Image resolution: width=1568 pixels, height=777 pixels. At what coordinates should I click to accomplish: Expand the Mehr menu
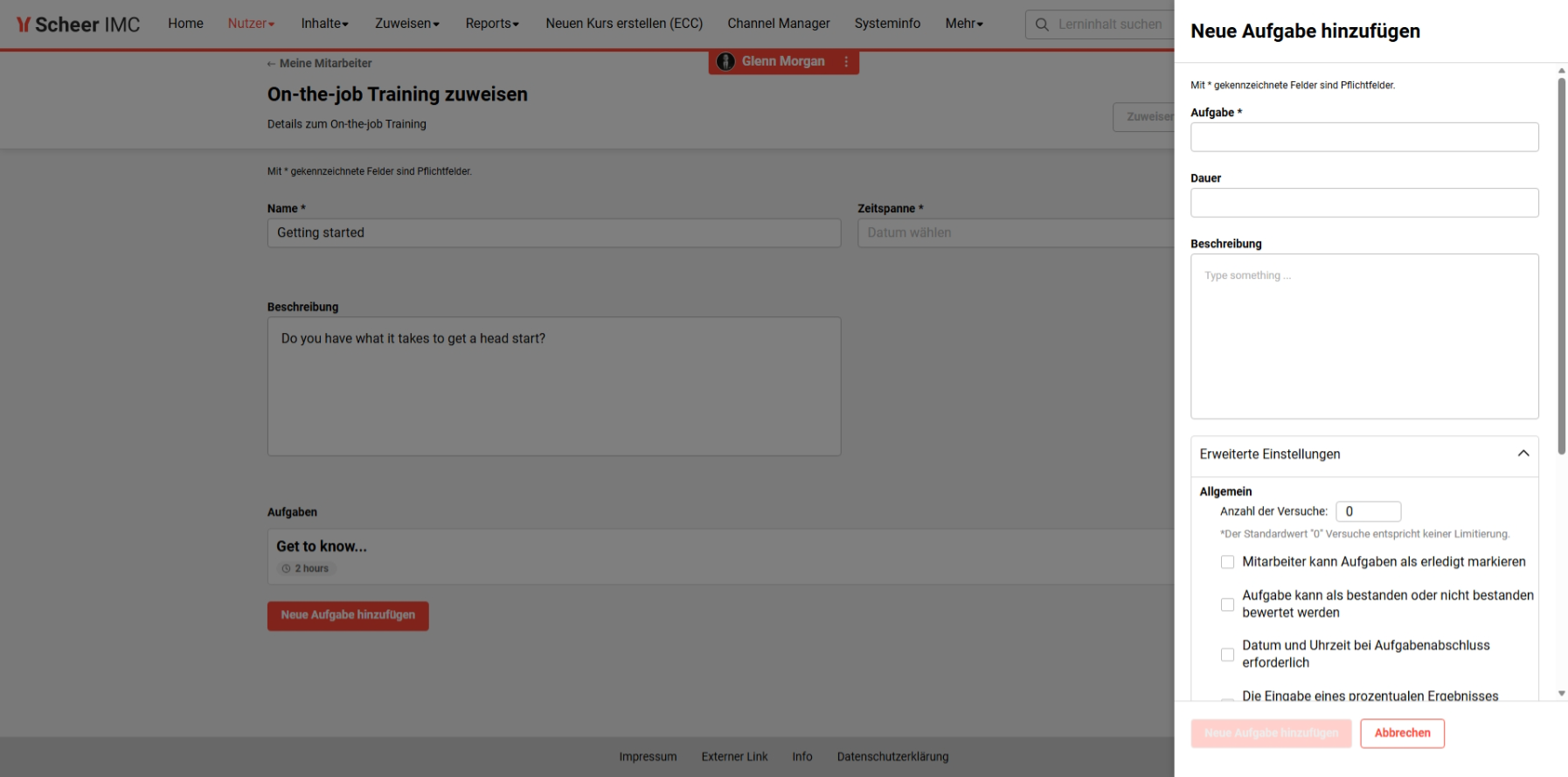964,24
